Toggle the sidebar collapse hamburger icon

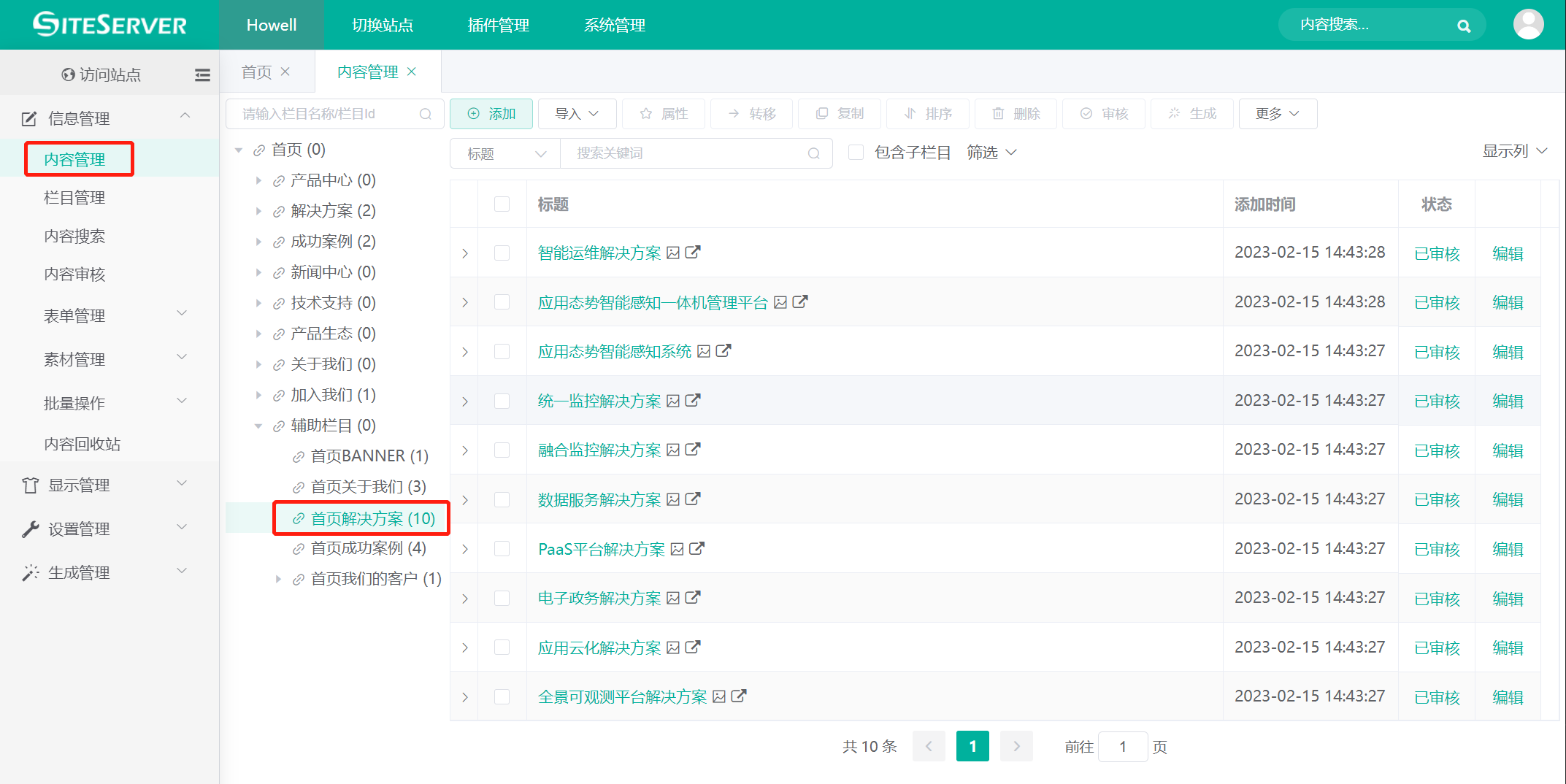click(x=202, y=74)
